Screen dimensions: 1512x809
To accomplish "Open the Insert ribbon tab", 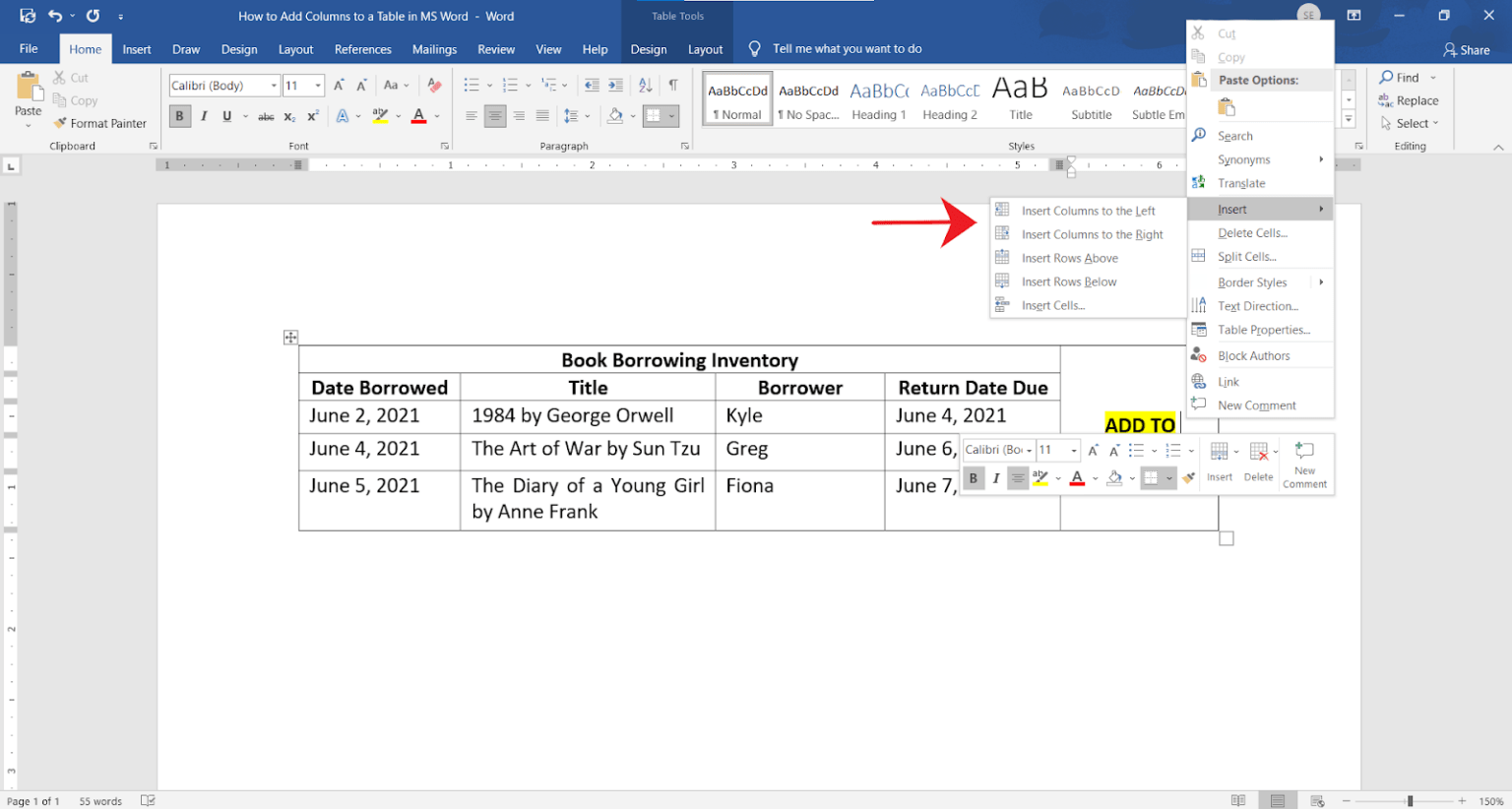I will coord(137,49).
